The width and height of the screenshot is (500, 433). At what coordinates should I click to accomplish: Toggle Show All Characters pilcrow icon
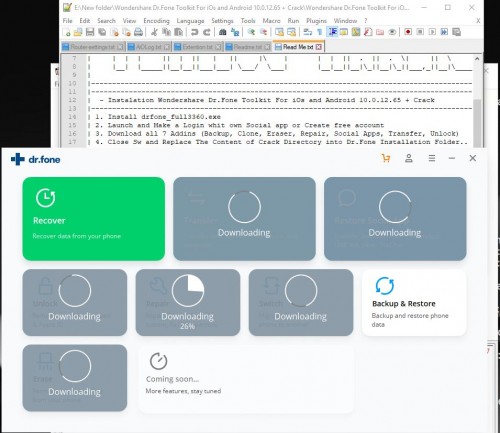(x=320, y=32)
